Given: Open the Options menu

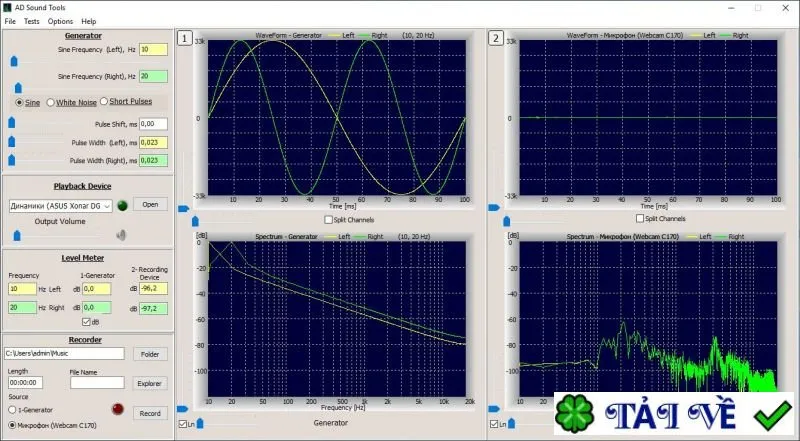Looking at the screenshot, I should 60,21.
